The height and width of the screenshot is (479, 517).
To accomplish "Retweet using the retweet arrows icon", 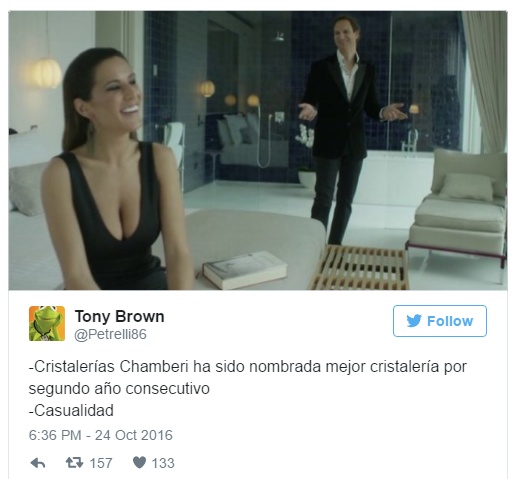I will pyautogui.click(x=74, y=463).
